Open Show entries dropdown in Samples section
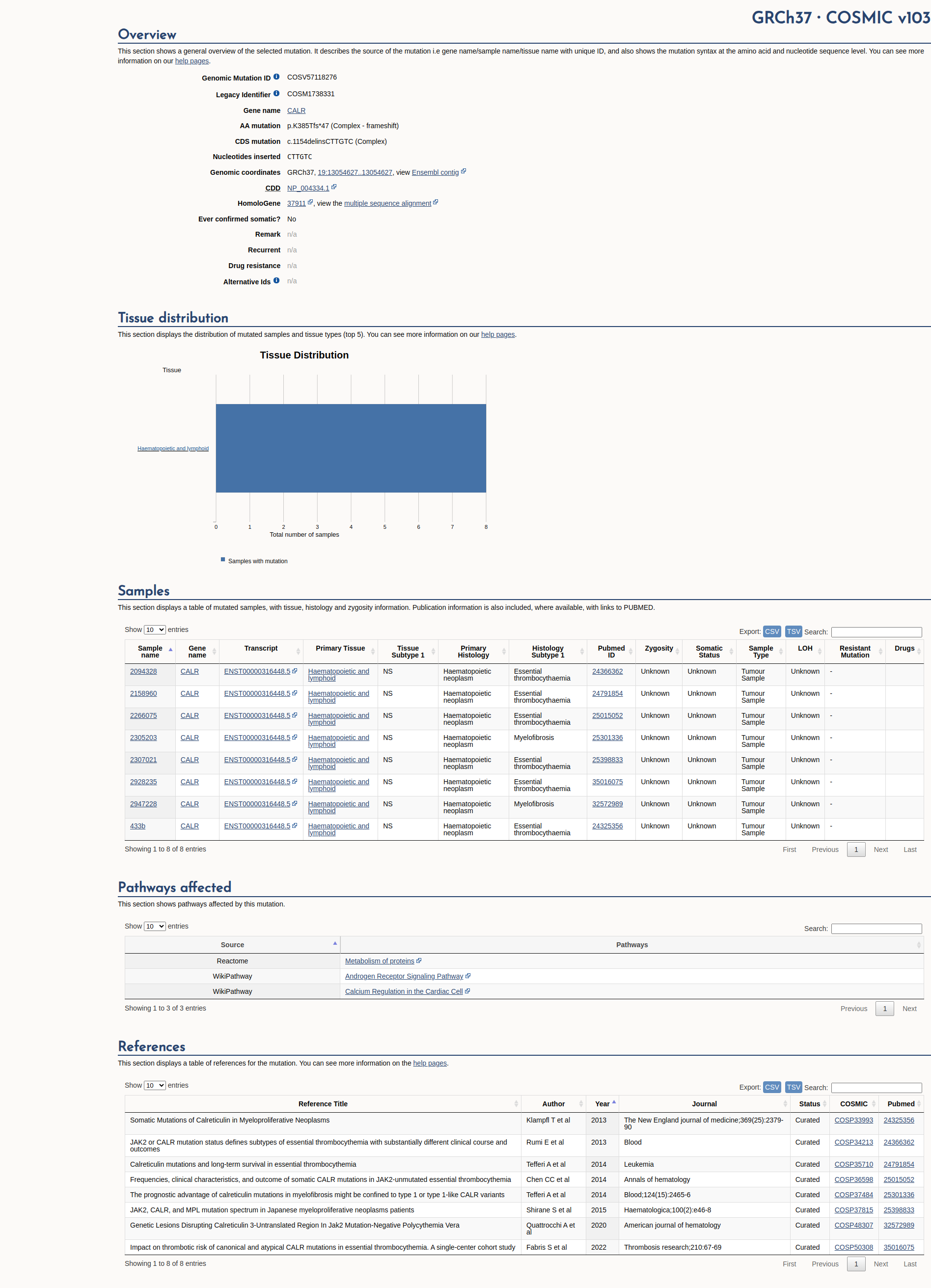 [x=155, y=630]
